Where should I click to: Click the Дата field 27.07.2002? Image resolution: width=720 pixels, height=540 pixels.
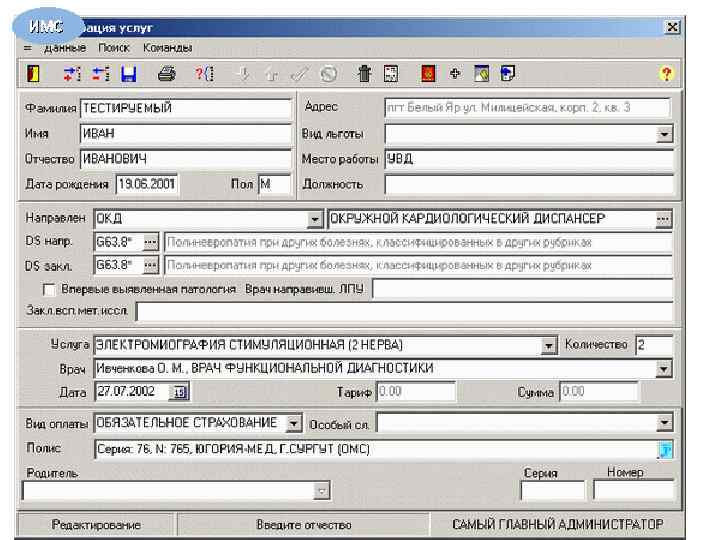(x=132, y=392)
